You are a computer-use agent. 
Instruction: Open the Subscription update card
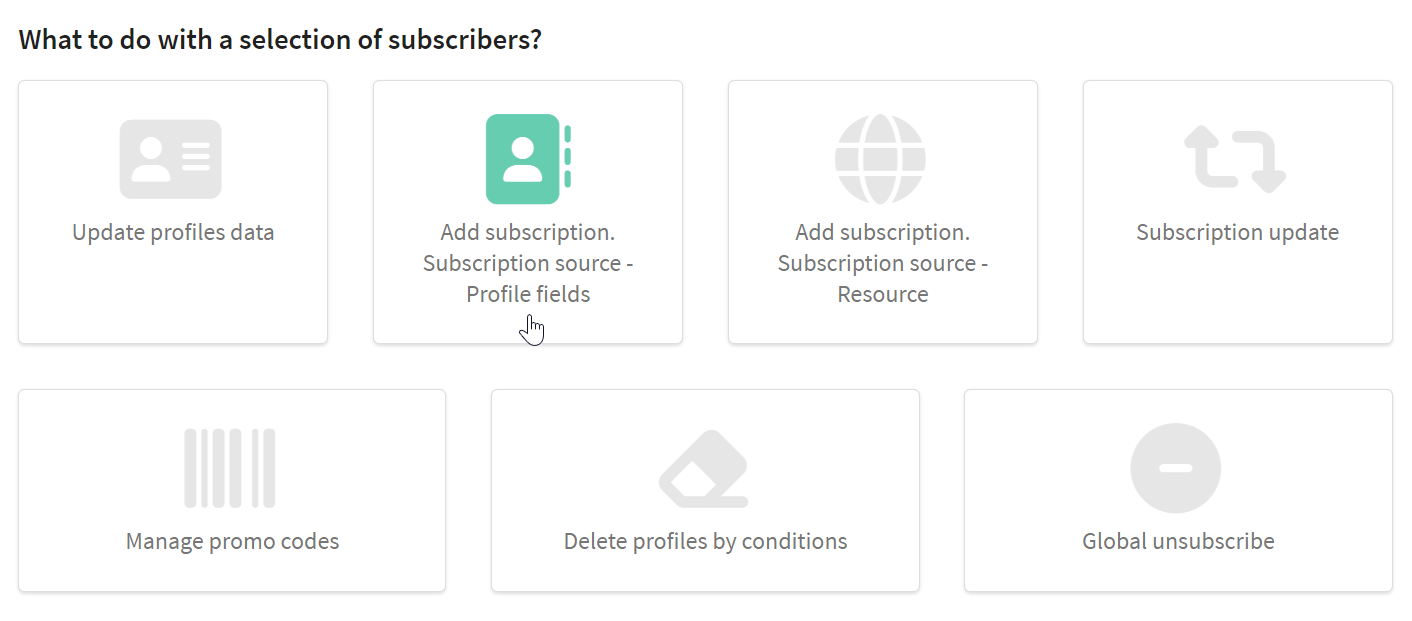(1238, 212)
